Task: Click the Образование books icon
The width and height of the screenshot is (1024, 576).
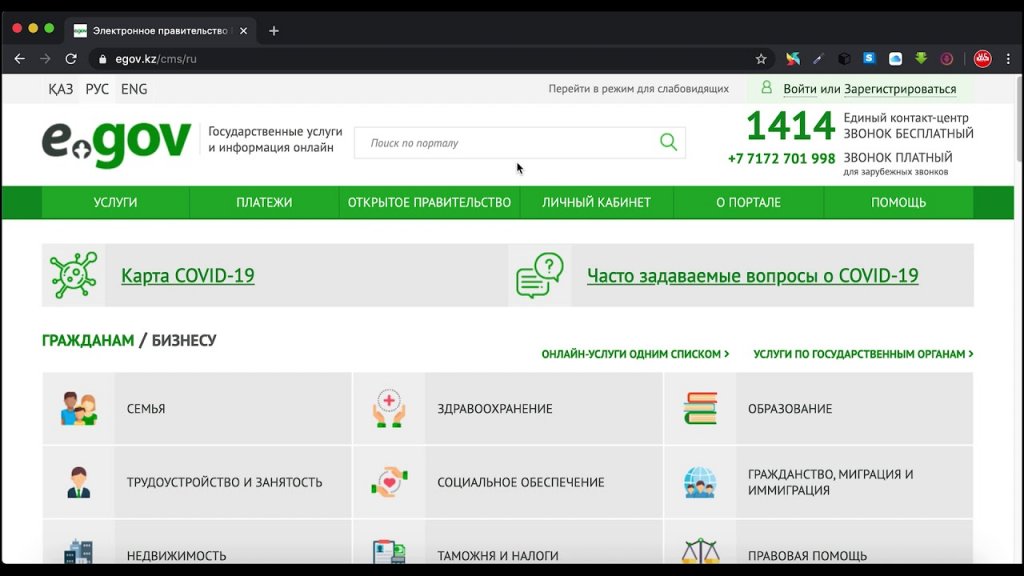Action: [700, 409]
